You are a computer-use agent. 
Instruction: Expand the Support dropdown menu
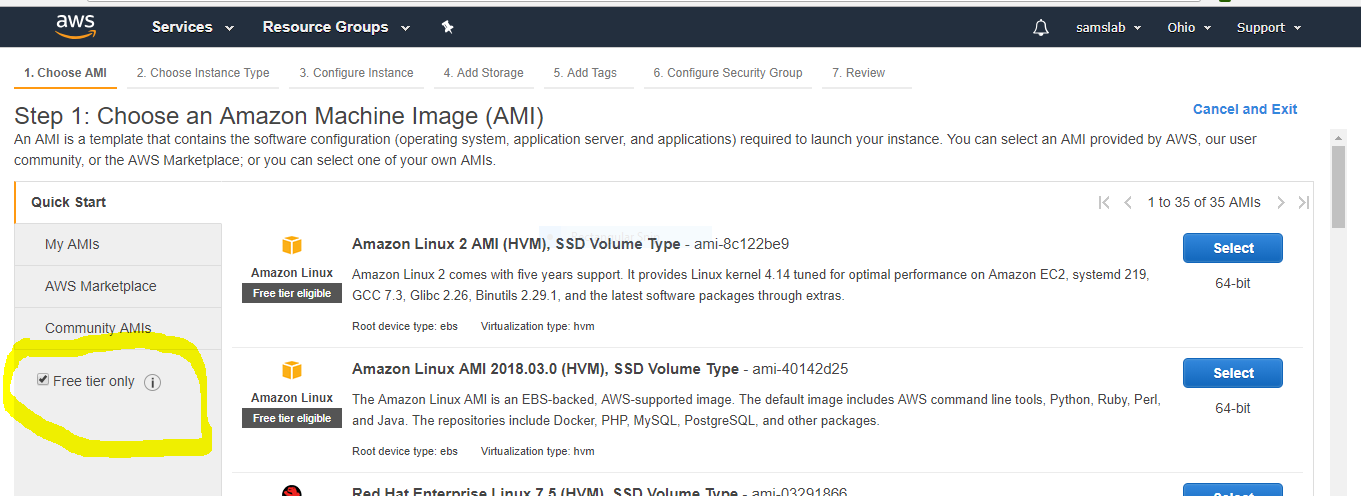[1269, 27]
